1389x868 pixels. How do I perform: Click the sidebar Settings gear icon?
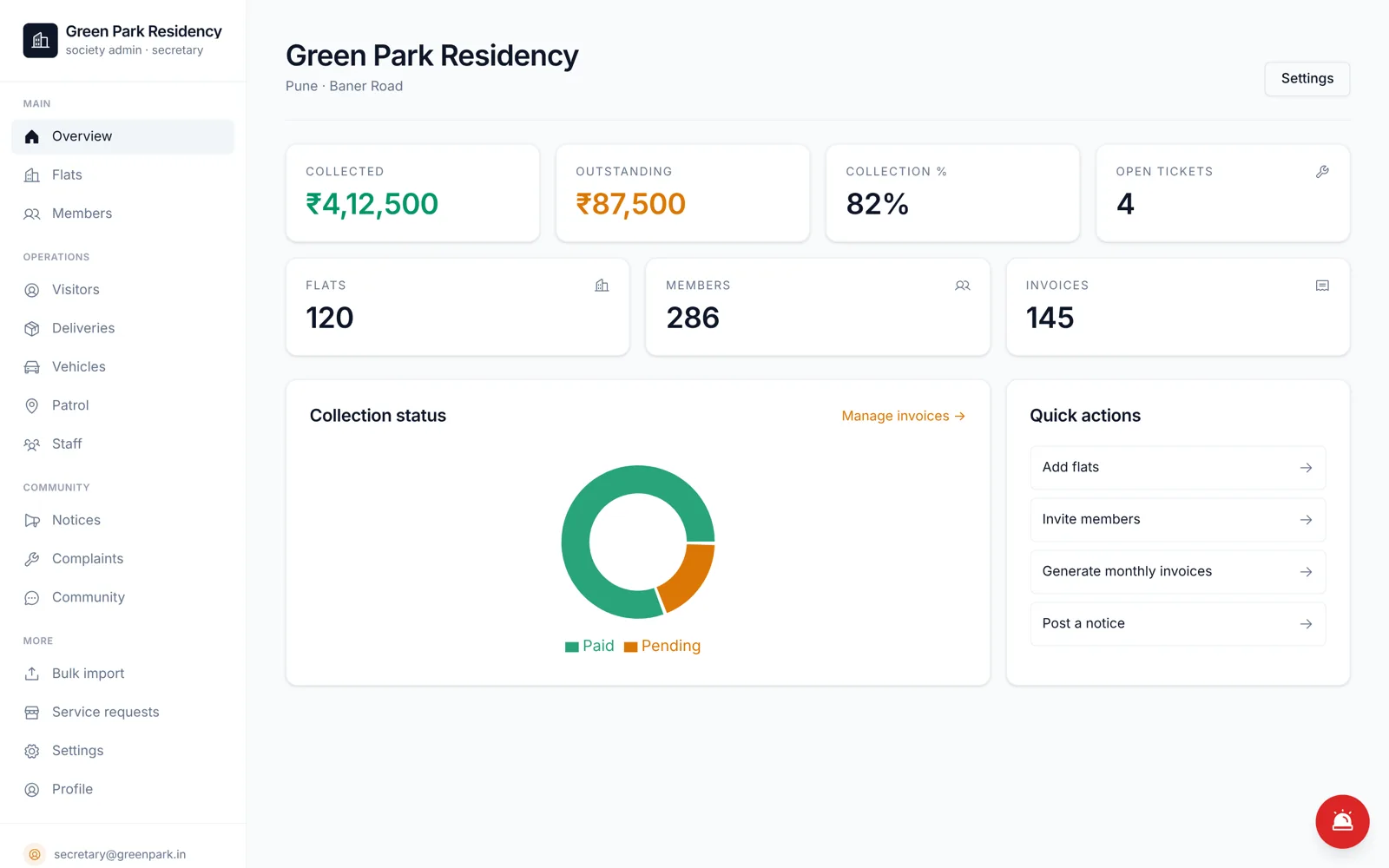pos(32,751)
